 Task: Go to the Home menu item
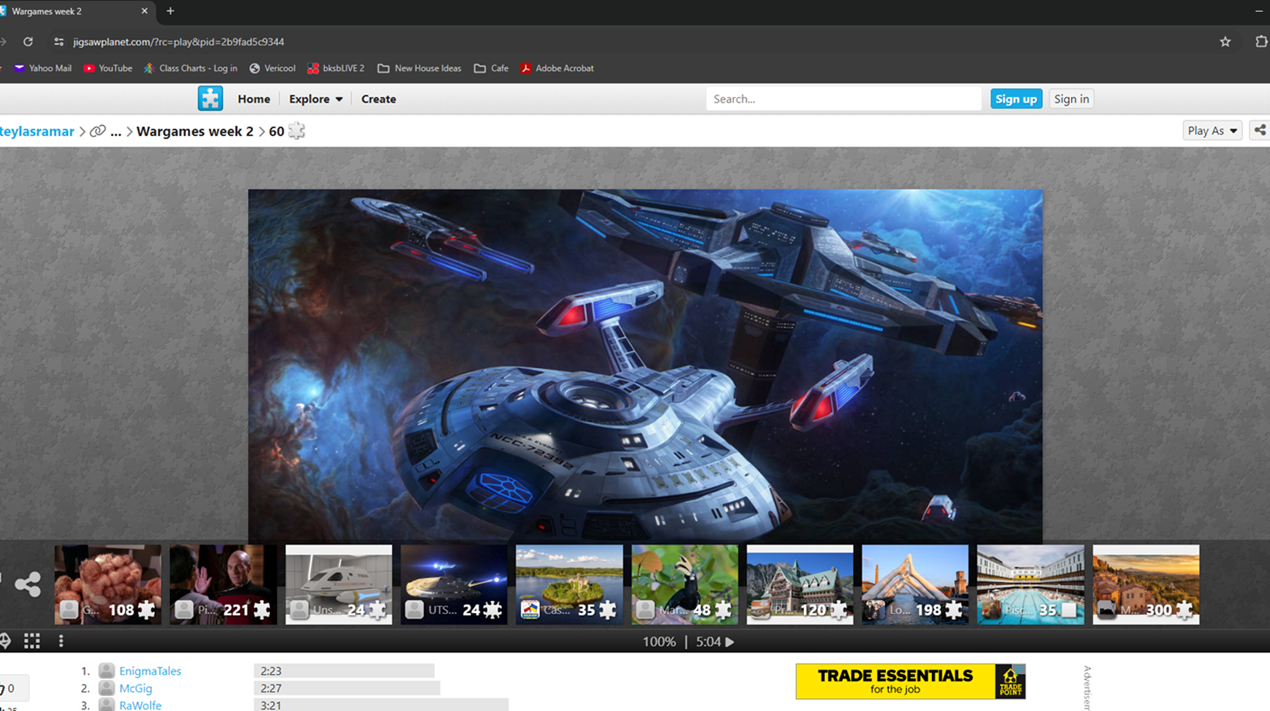click(x=253, y=99)
